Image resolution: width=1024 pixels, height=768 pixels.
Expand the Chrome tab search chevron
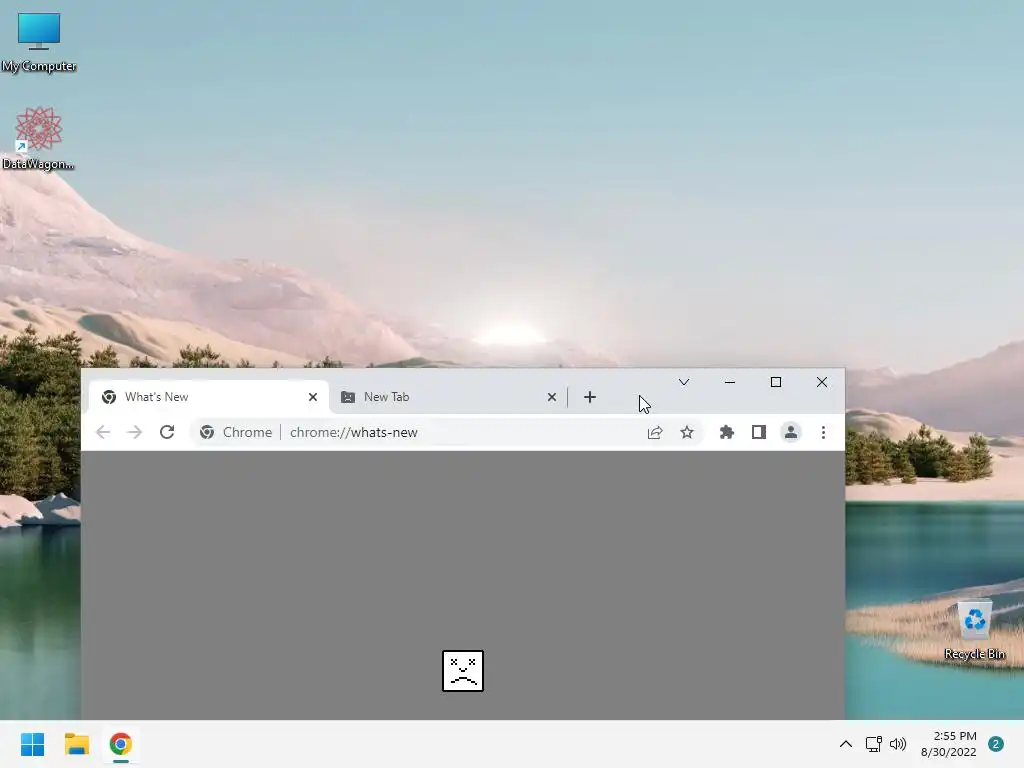click(684, 382)
